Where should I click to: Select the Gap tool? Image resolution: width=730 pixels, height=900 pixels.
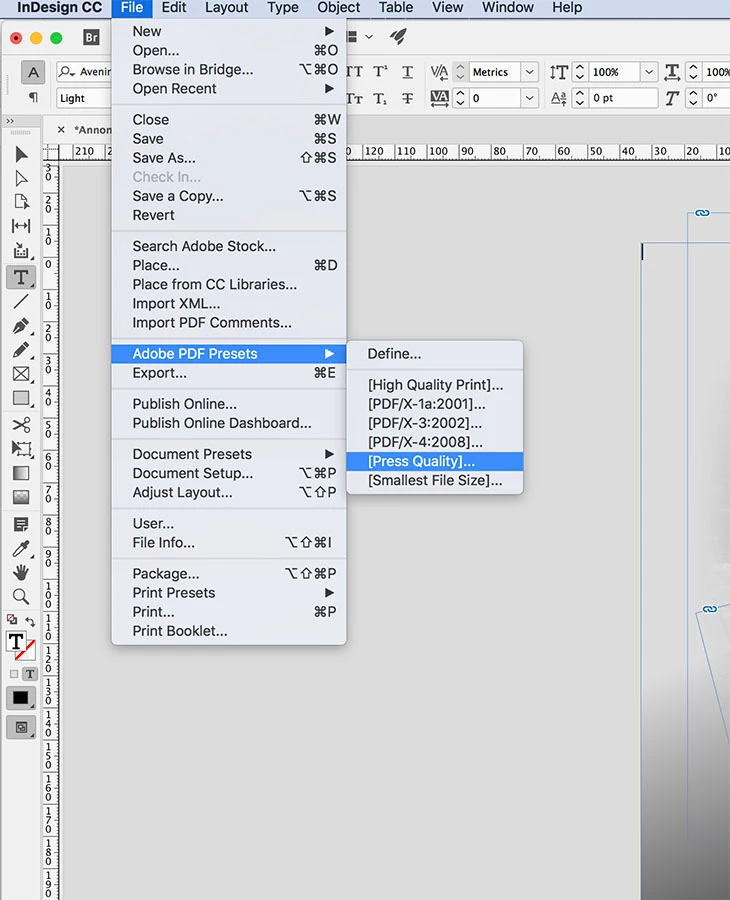pyautogui.click(x=21, y=226)
